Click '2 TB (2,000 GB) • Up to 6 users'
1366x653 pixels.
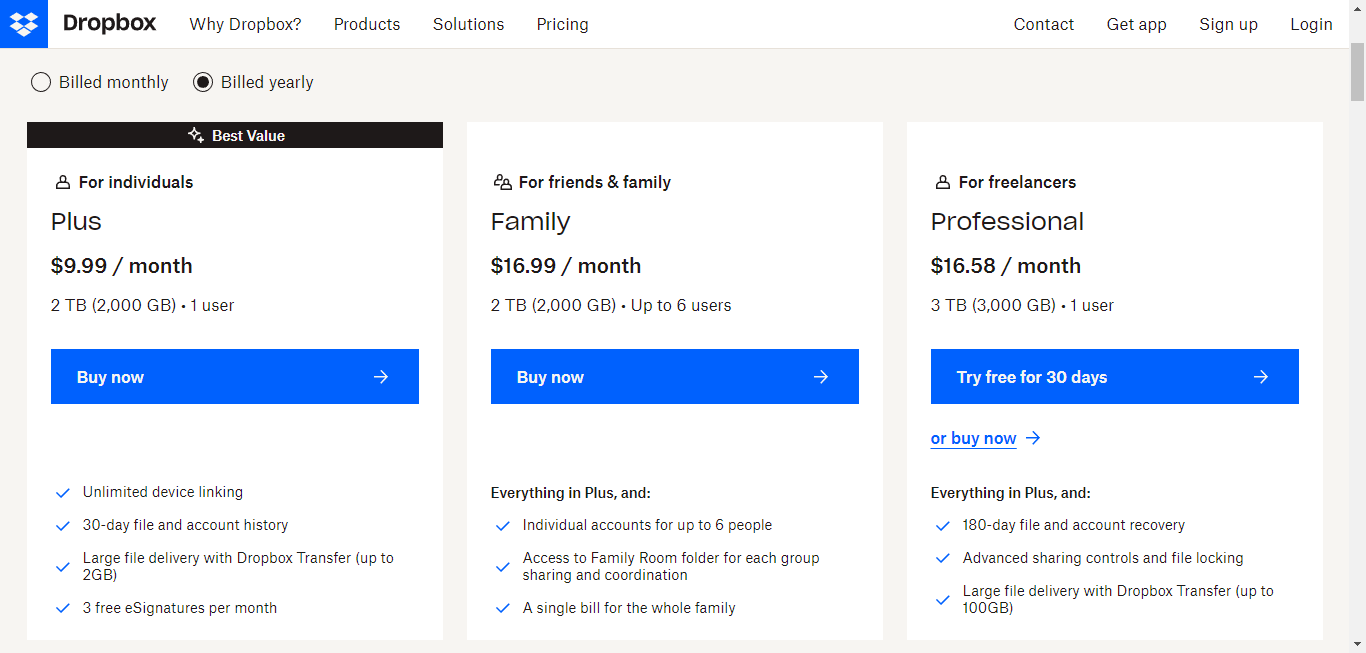pyautogui.click(x=611, y=305)
